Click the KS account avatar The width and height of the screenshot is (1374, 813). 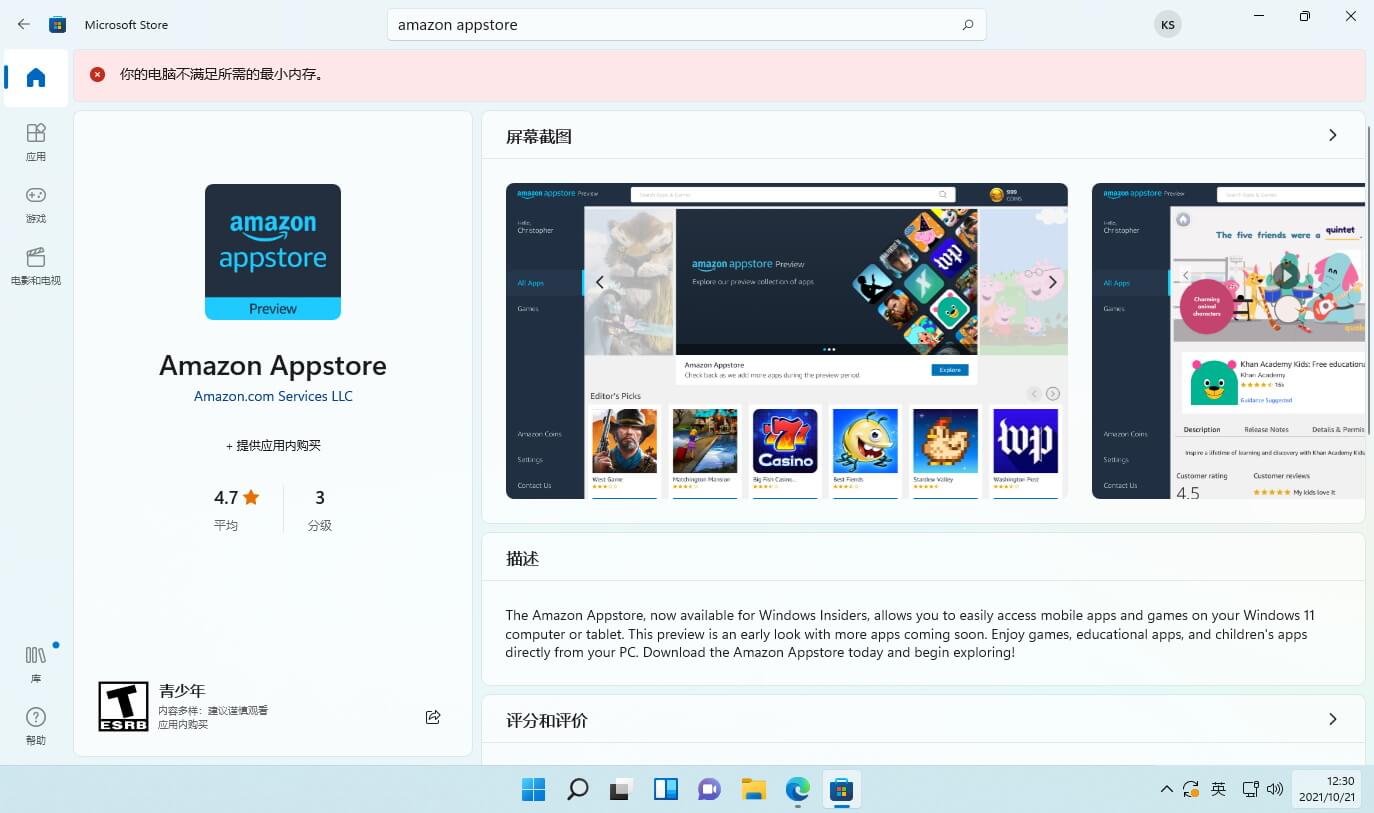pos(1167,23)
